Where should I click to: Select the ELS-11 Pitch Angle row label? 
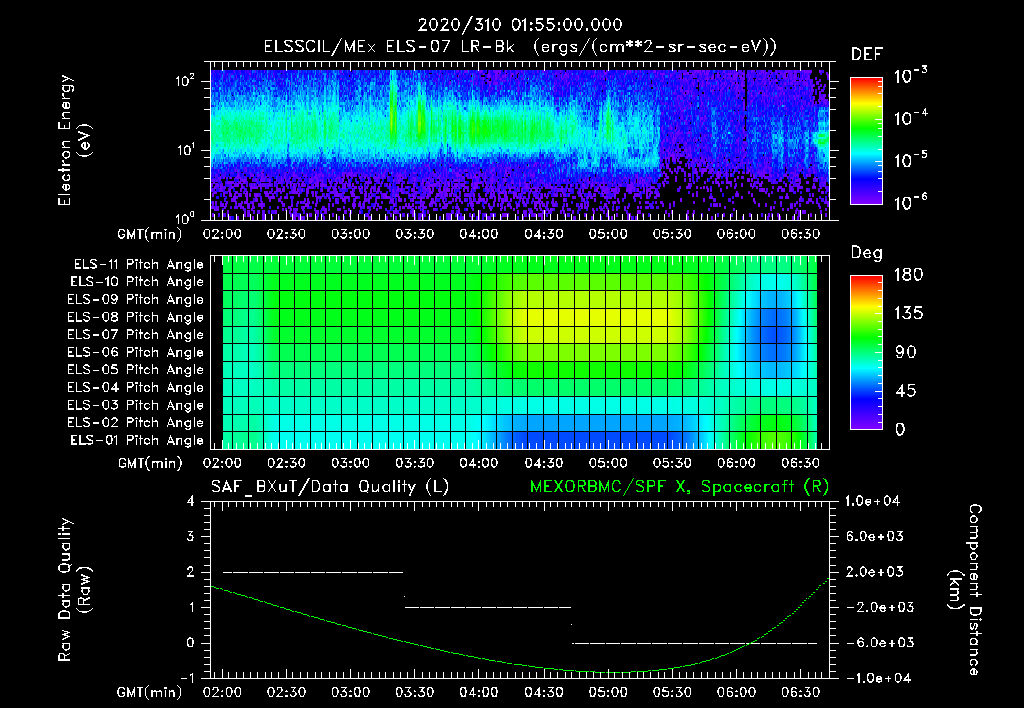click(x=138, y=265)
